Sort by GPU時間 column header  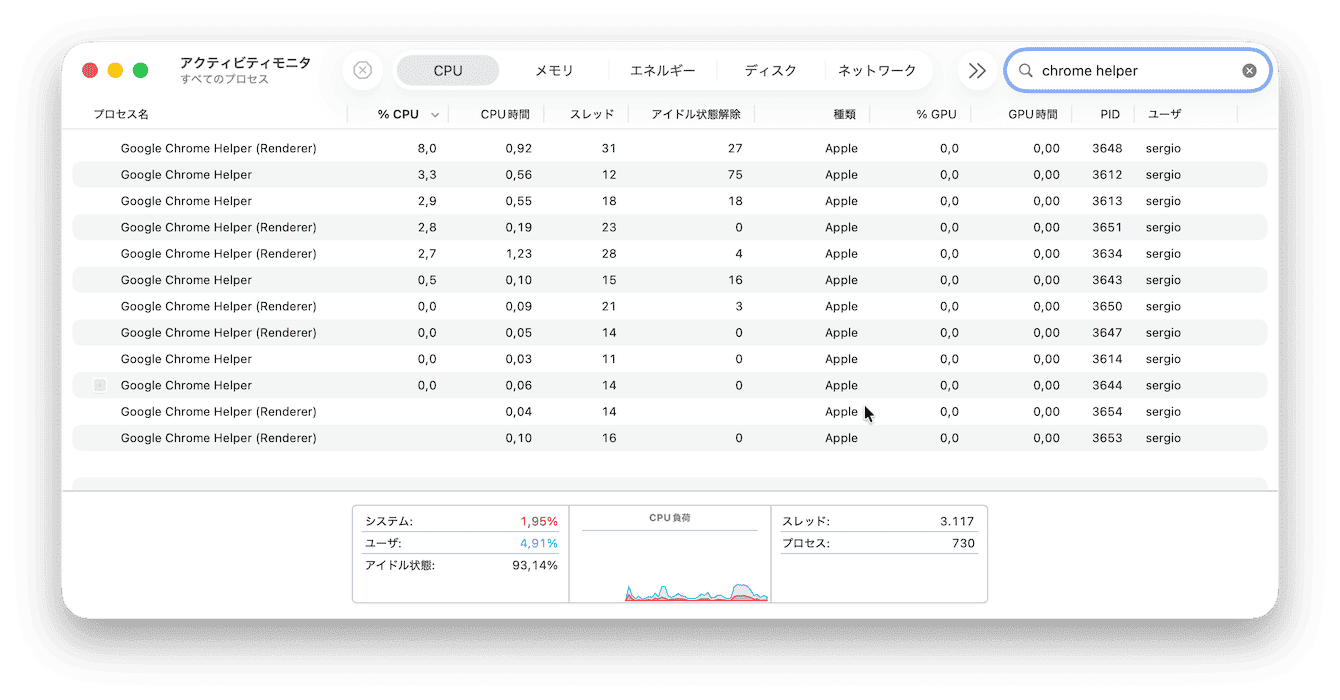[1033, 115]
